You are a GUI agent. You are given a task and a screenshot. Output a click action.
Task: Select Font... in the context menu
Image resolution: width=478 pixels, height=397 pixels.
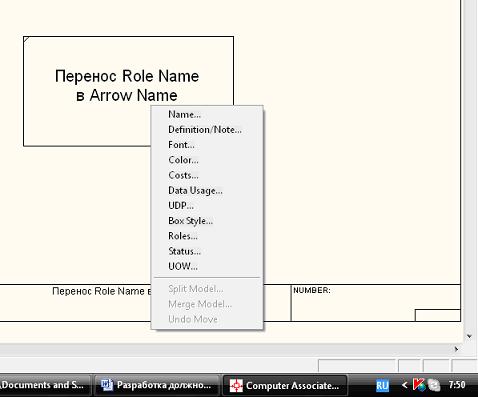(x=207, y=145)
